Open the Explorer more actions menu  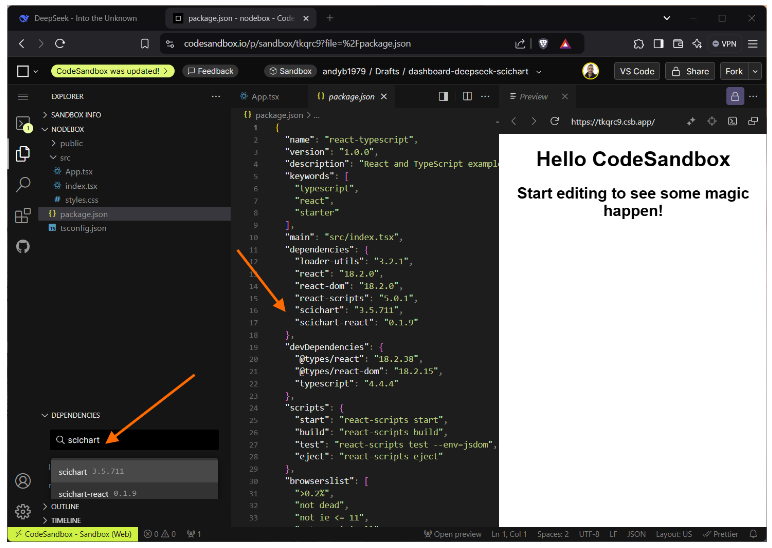pyautogui.click(x=216, y=97)
